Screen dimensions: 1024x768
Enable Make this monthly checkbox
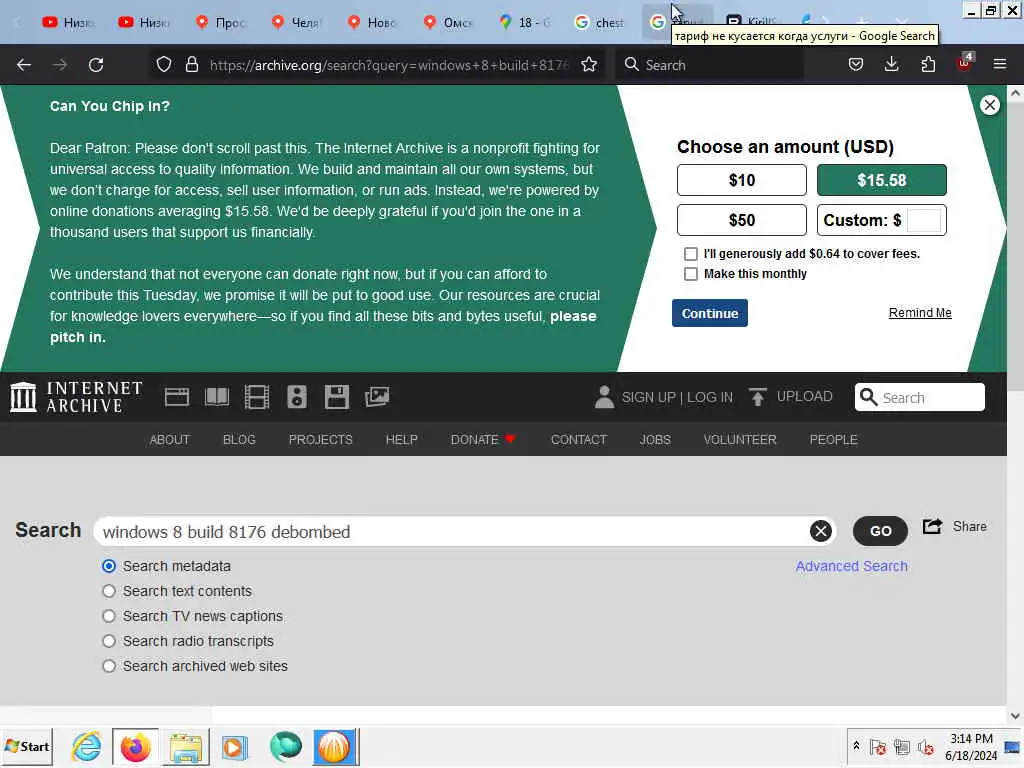(690, 274)
